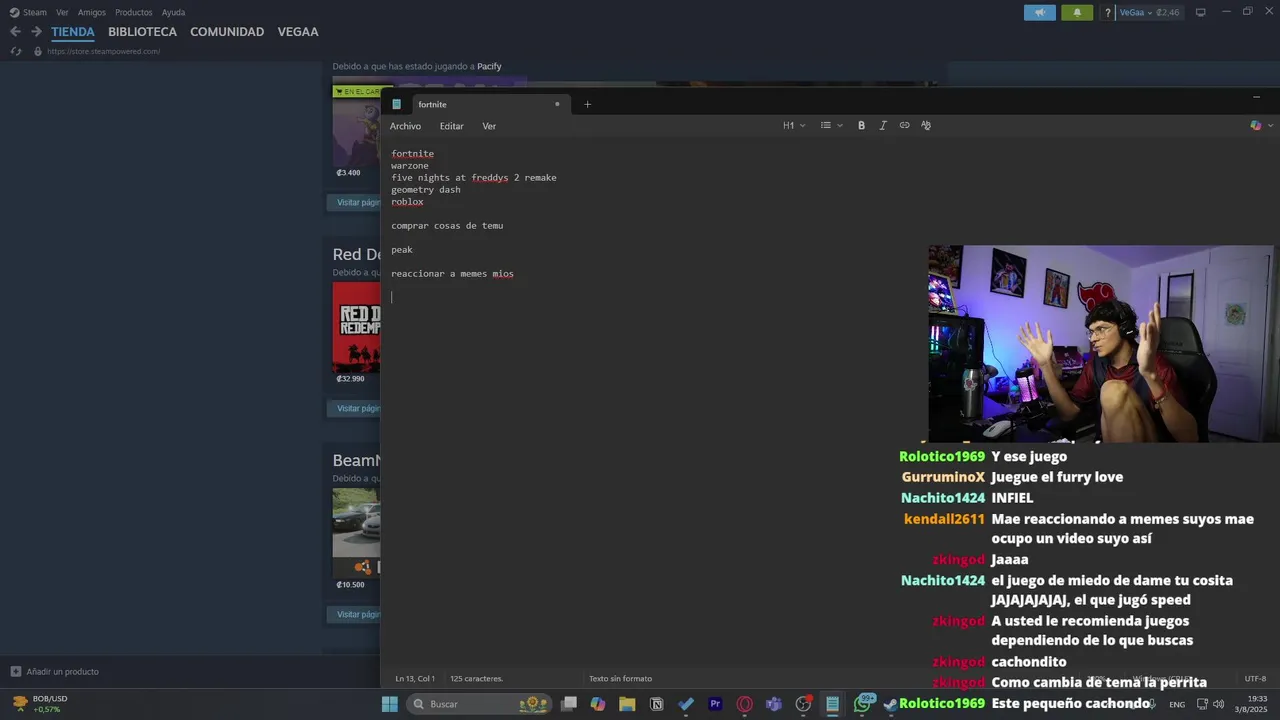Add a new Notepad tab
1280x720 pixels.
(x=587, y=104)
